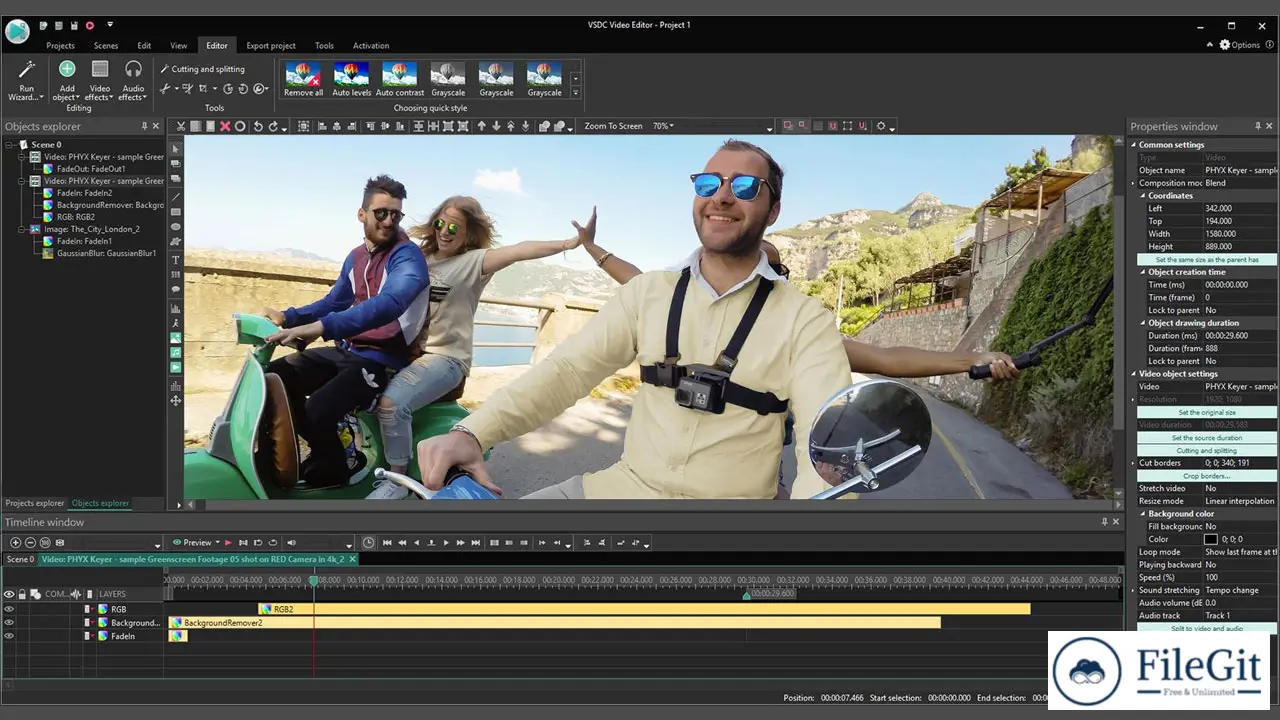Select the GaussianBlur: GaussianBlur1 tree item

pyautogui.click(x=99, y=253)
